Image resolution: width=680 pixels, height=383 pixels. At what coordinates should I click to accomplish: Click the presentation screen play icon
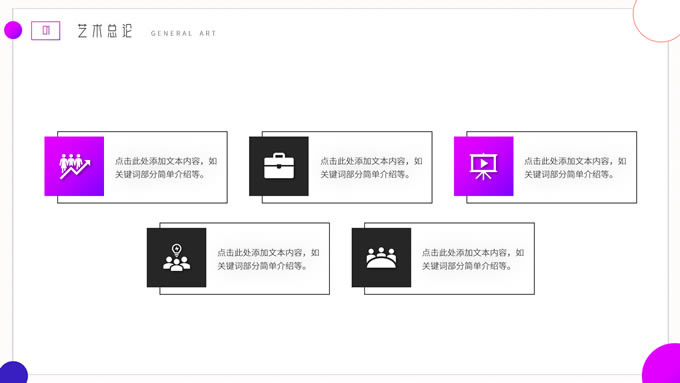point(484,166)
